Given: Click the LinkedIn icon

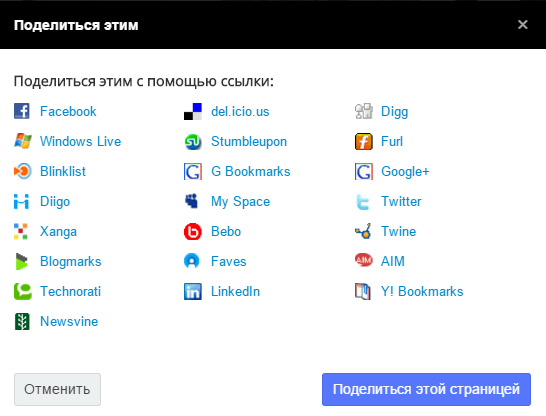Looking at the screenshot, I should coord(193,291).
